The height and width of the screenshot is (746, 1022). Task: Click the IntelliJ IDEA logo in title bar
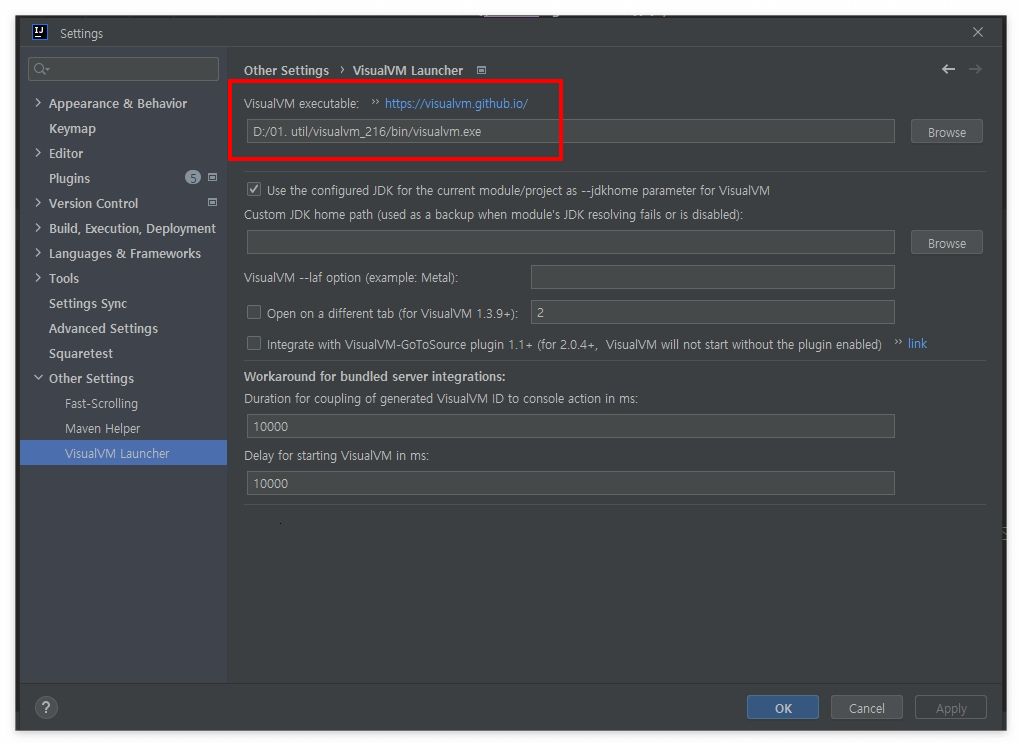click(x=40, y=32)
